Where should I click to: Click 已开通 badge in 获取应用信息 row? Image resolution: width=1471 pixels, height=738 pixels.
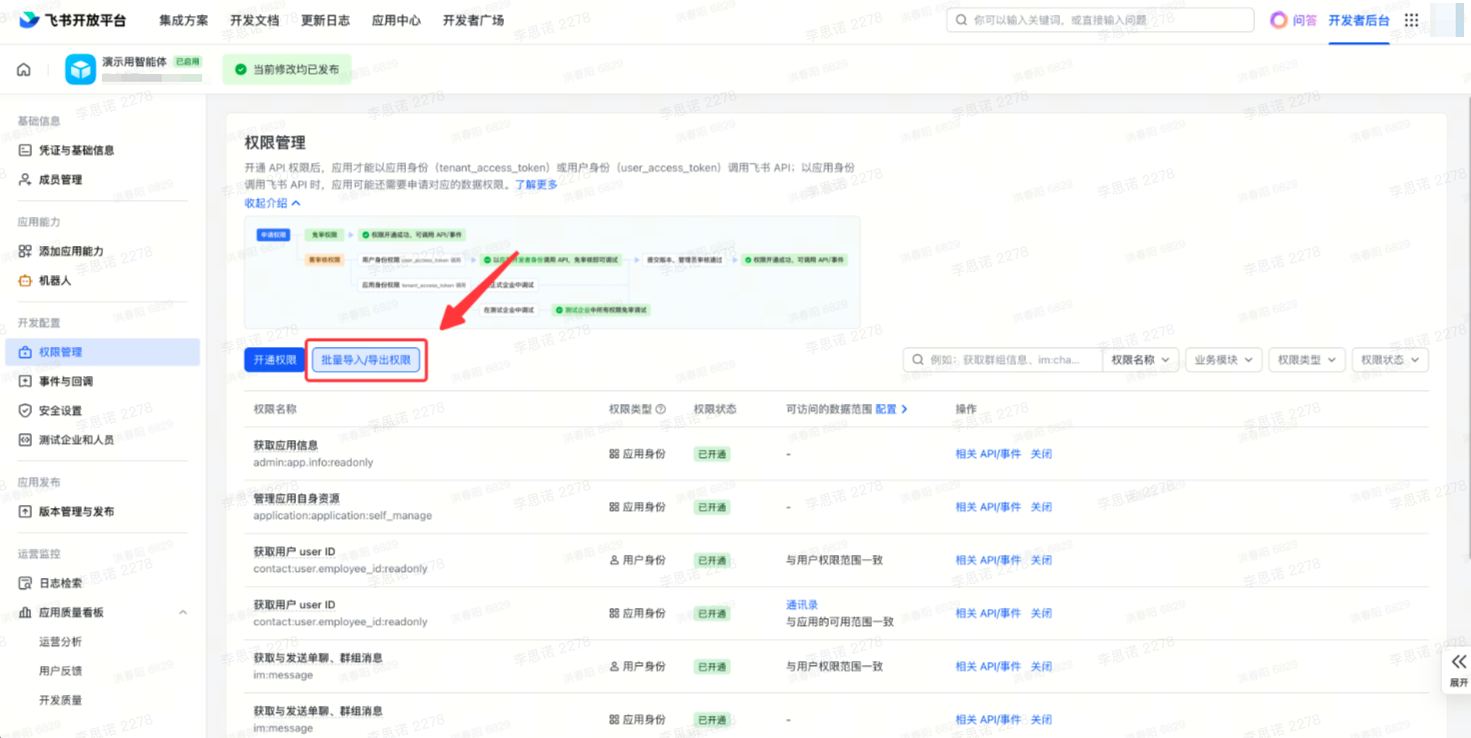(x=712, y=454)
